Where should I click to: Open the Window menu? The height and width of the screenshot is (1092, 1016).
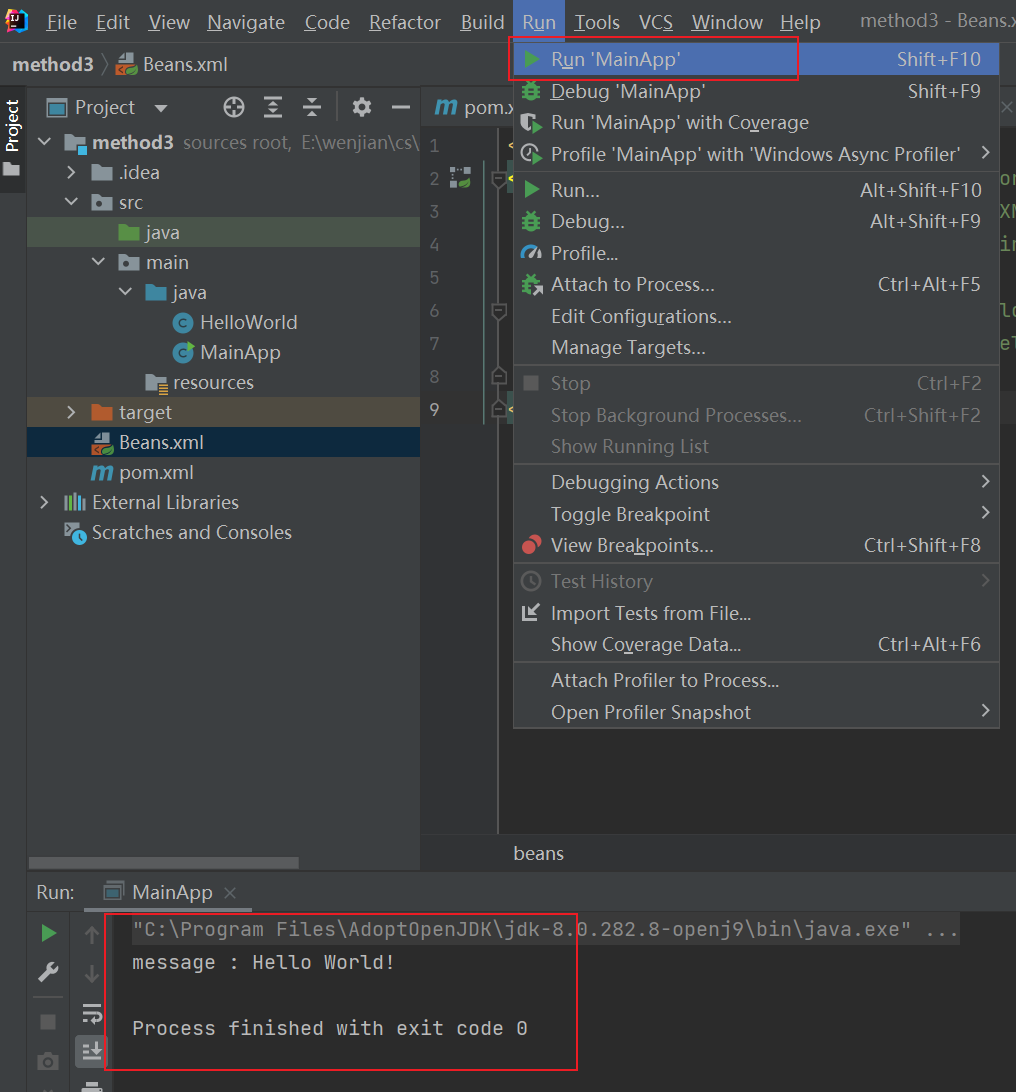(727, 22)
